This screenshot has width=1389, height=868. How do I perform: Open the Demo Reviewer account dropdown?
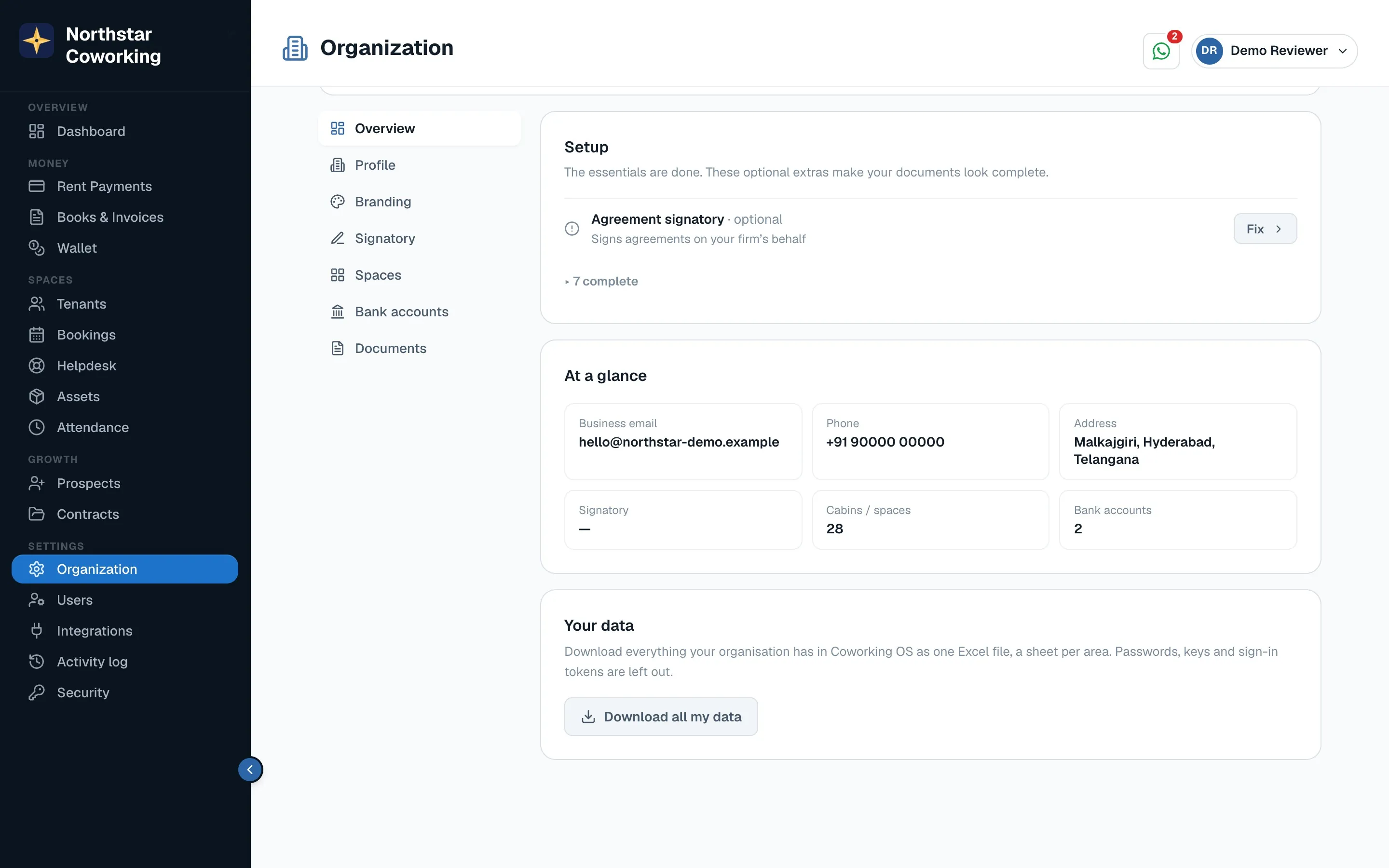[x=1274, y=51]
